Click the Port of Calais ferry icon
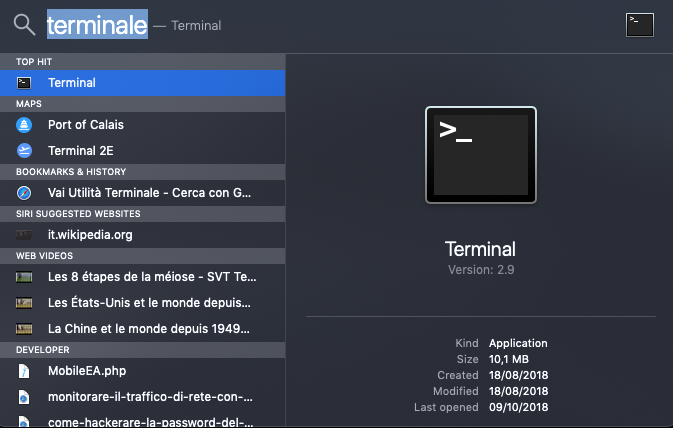The image size is (673, 428). [x=24, y=125]
